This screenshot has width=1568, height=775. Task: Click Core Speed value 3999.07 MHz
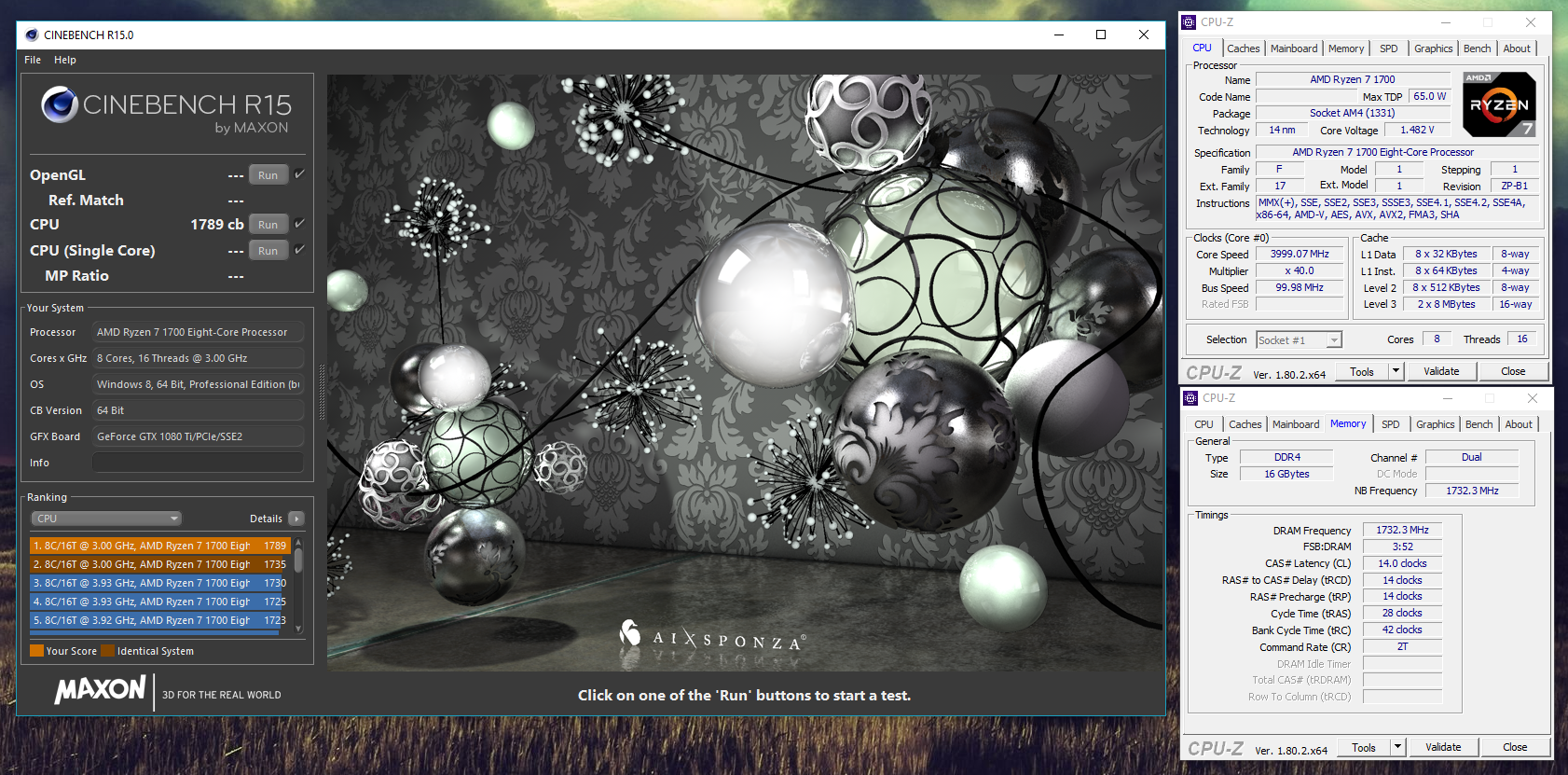(1300, 254)
